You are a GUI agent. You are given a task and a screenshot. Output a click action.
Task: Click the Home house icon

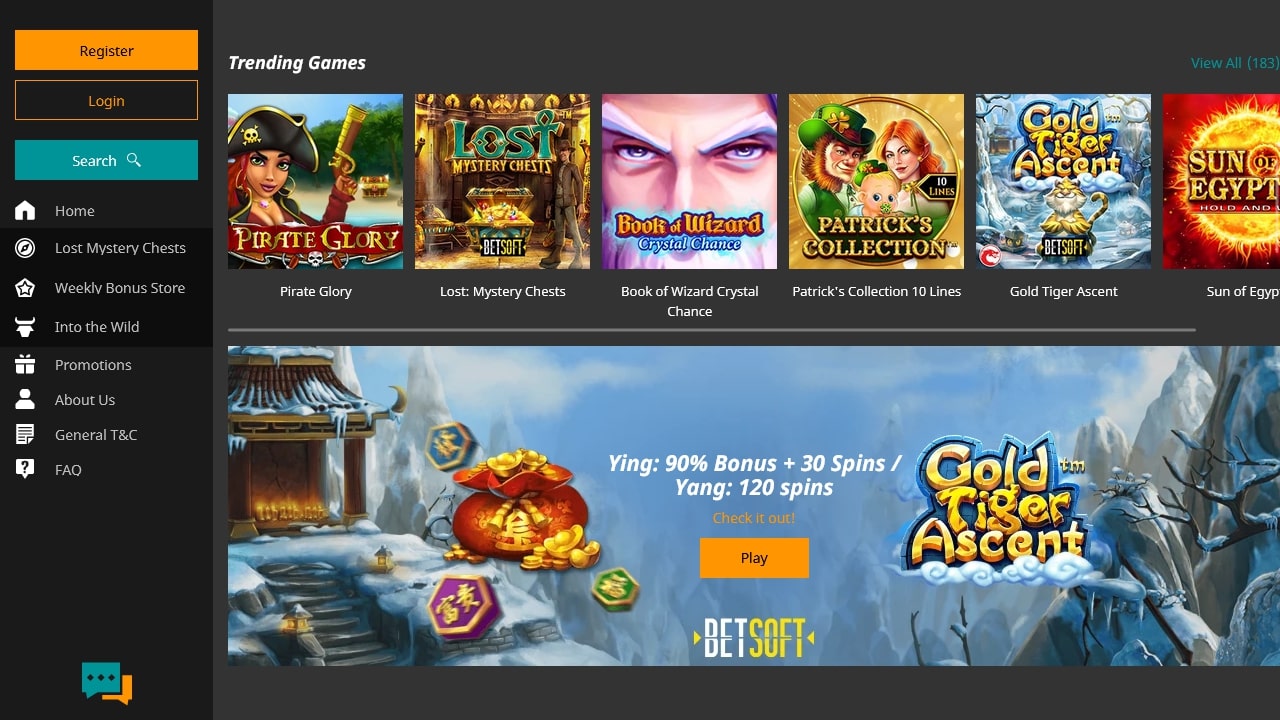25,210
